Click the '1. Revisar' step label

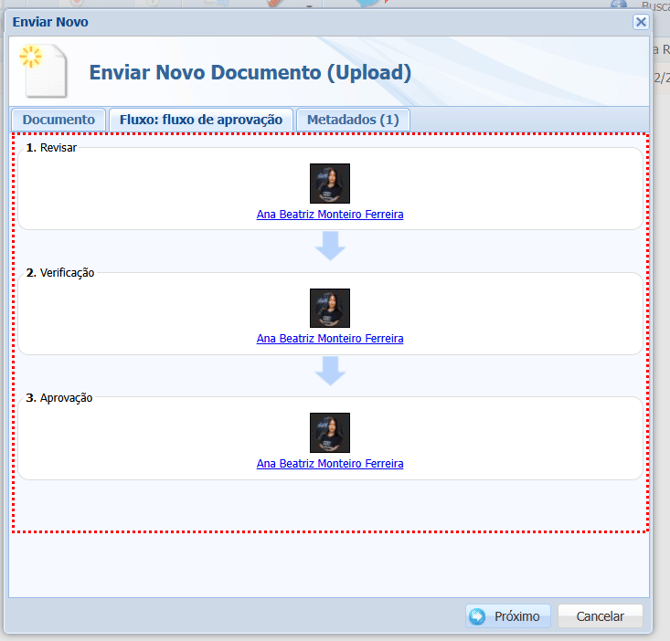51,148
